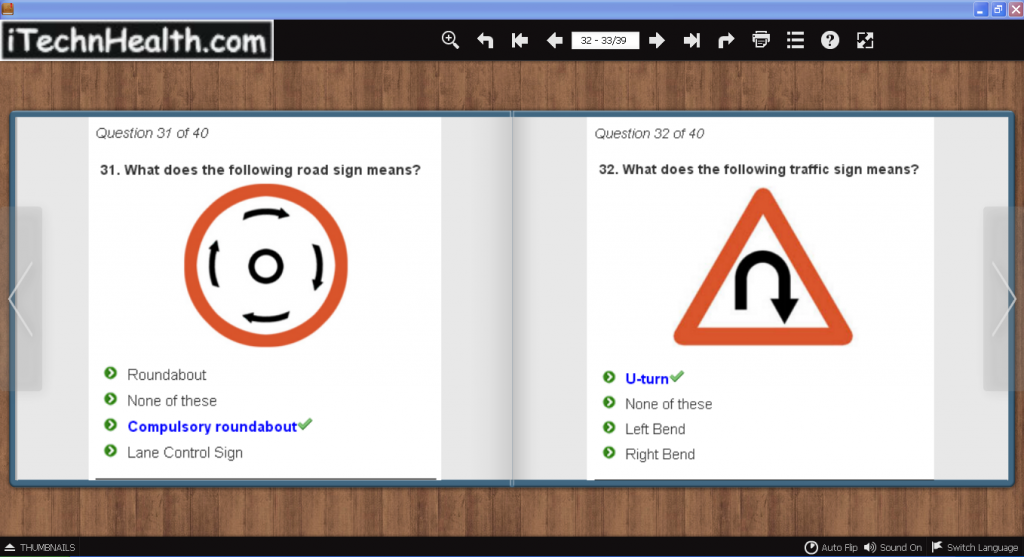
Task: Open the help question mark icon
Action: pos(829,40)
